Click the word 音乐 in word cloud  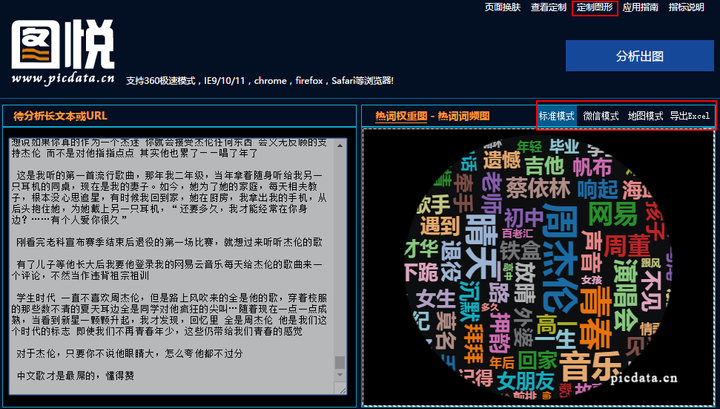click(591, 366)
